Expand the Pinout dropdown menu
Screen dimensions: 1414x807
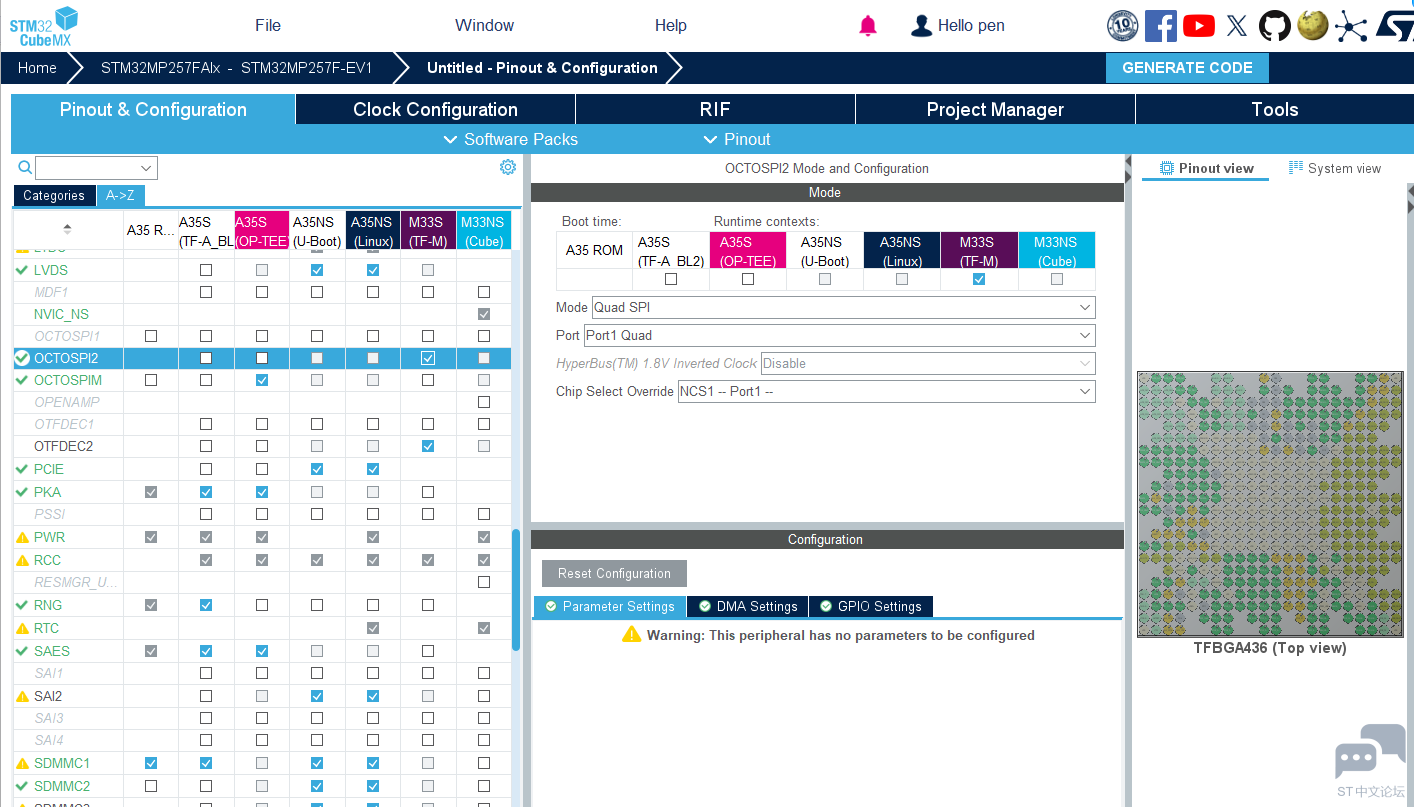coord(736,139)
